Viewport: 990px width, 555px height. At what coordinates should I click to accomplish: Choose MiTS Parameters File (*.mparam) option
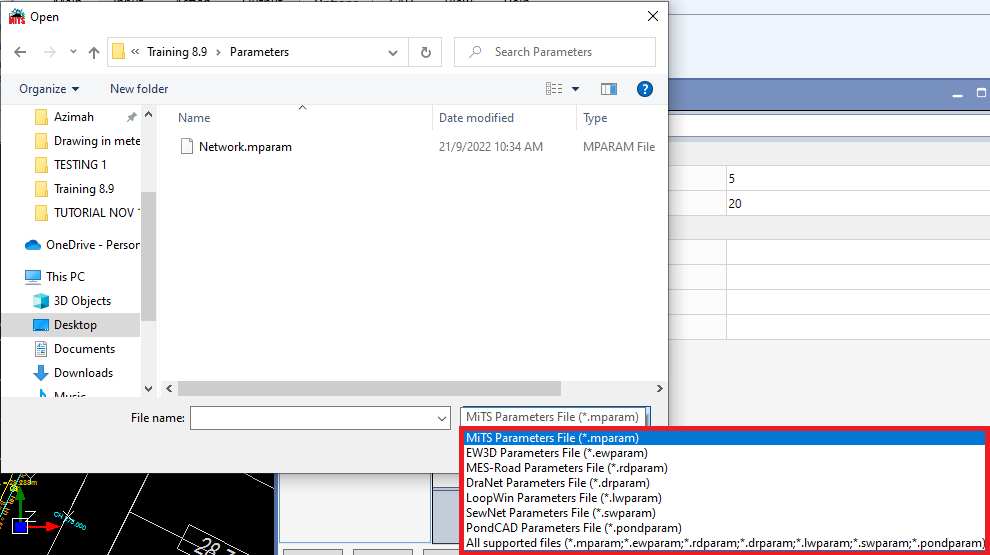click(x=724, y=438)
